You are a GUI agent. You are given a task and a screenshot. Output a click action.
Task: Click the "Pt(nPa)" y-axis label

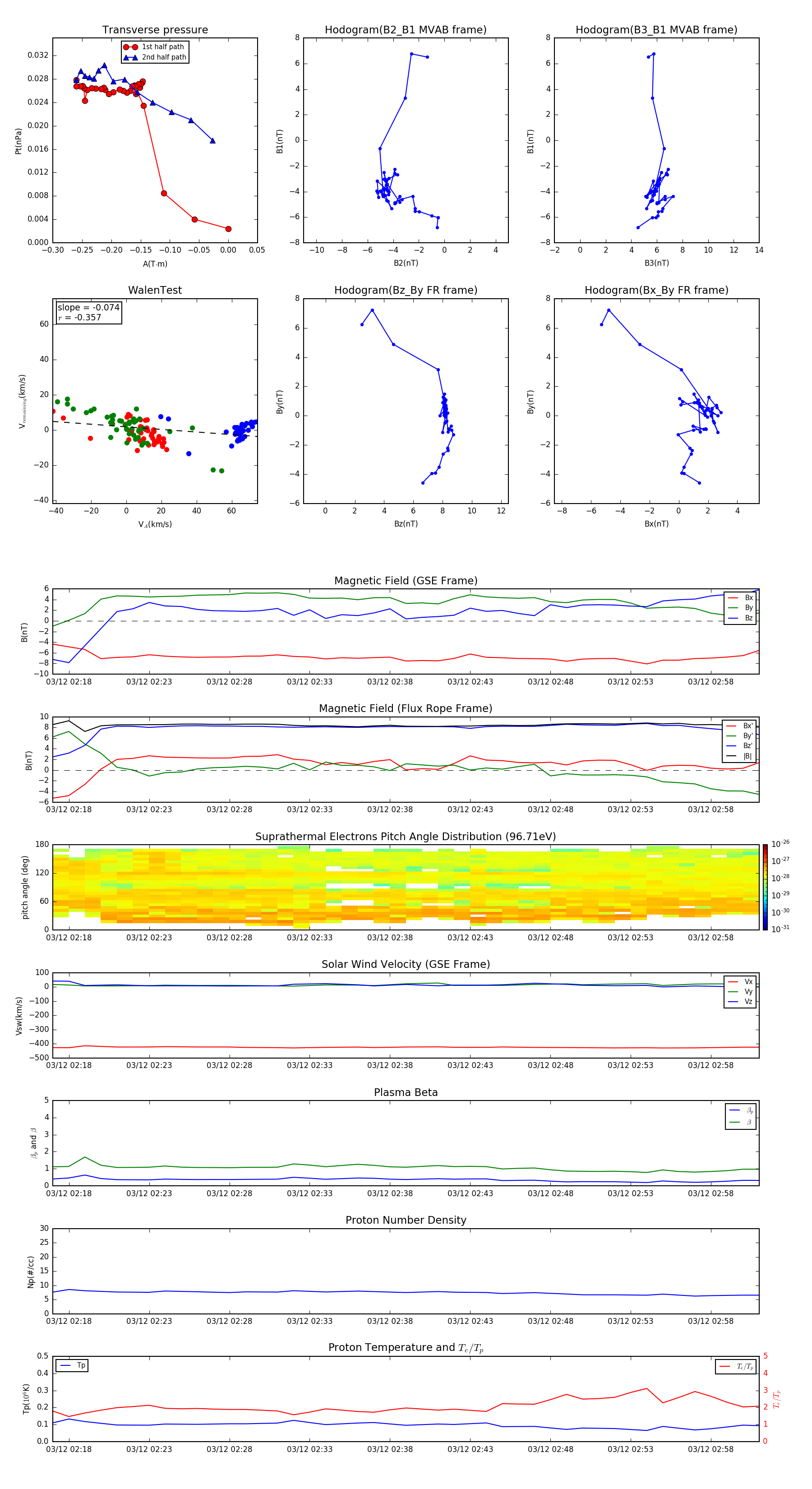click(x=18, y=141)
